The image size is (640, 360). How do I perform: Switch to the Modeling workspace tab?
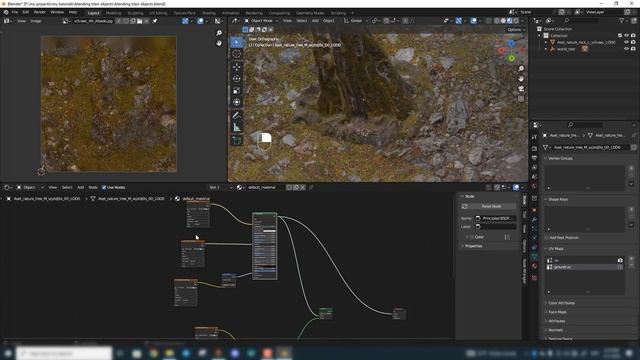(x=113, y=13)
